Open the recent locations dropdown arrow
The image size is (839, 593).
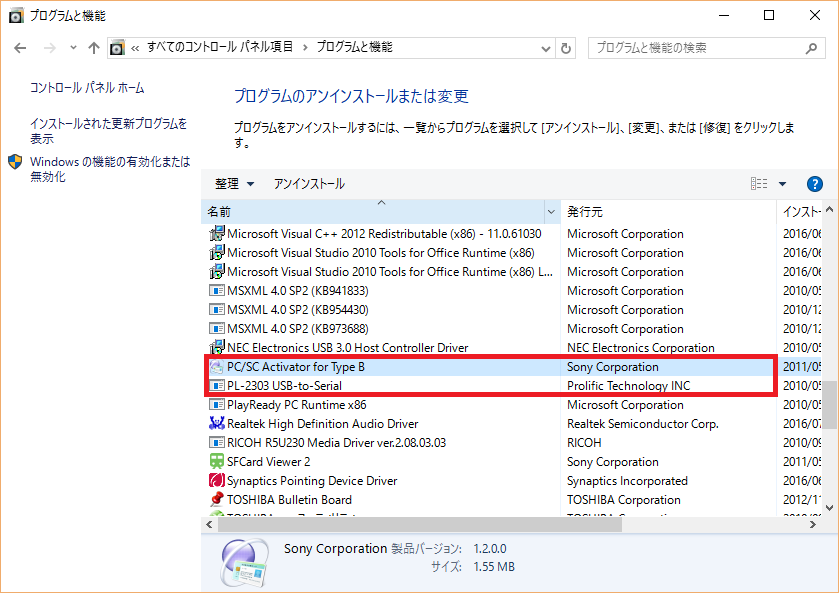73,48
